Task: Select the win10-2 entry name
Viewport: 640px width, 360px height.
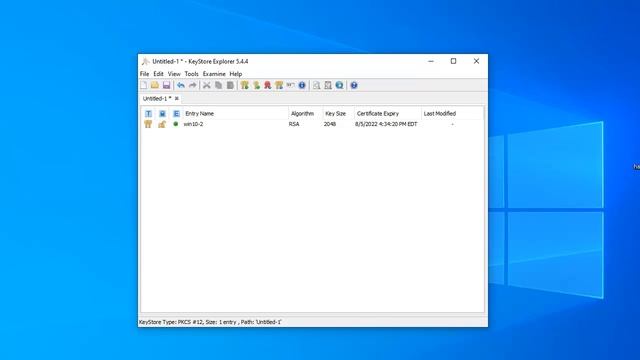Action: click(193, 124)
